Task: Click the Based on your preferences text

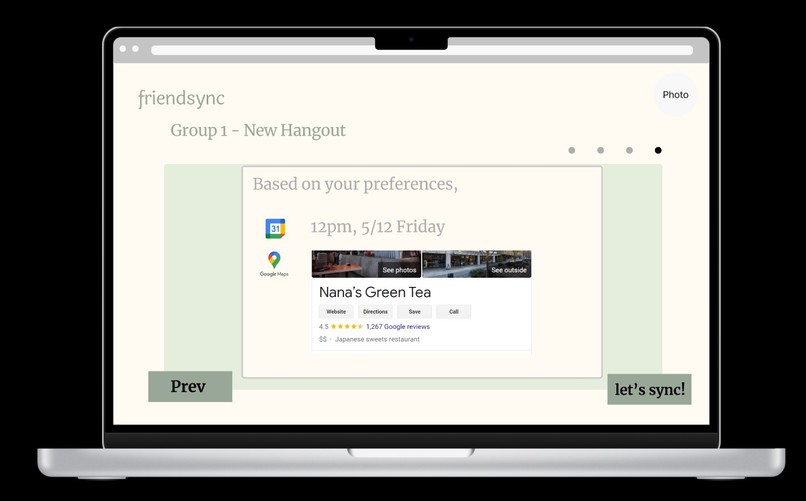Action: [355, 184]
